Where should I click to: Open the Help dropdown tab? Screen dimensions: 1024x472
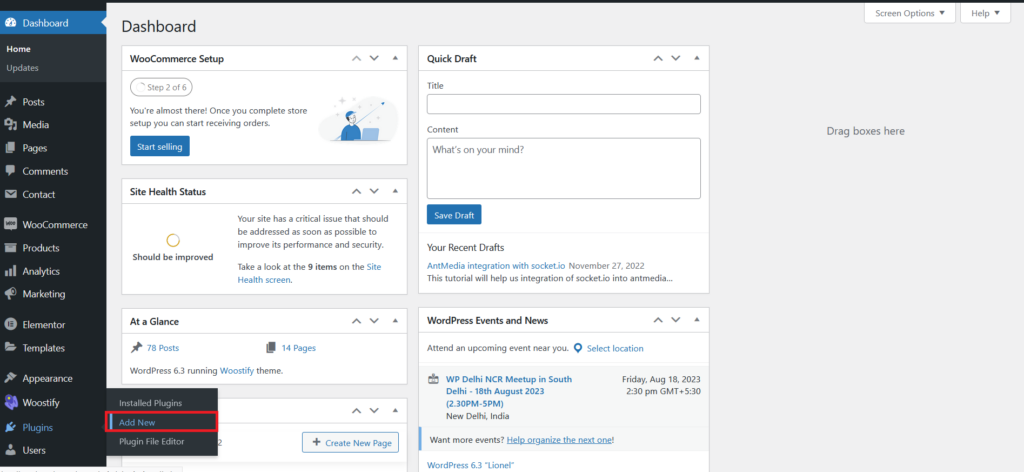coord(985,13)
